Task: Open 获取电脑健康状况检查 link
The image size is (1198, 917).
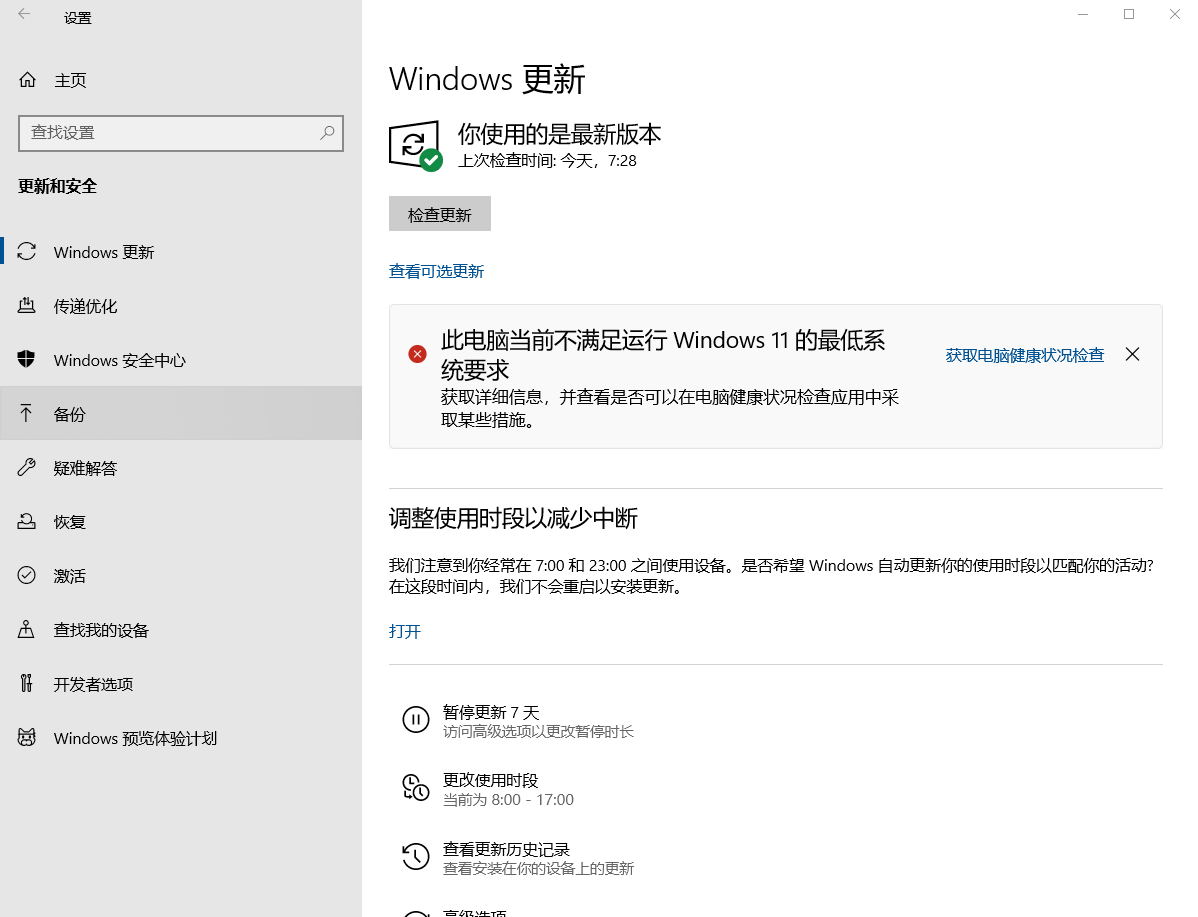Action: 1025,355
